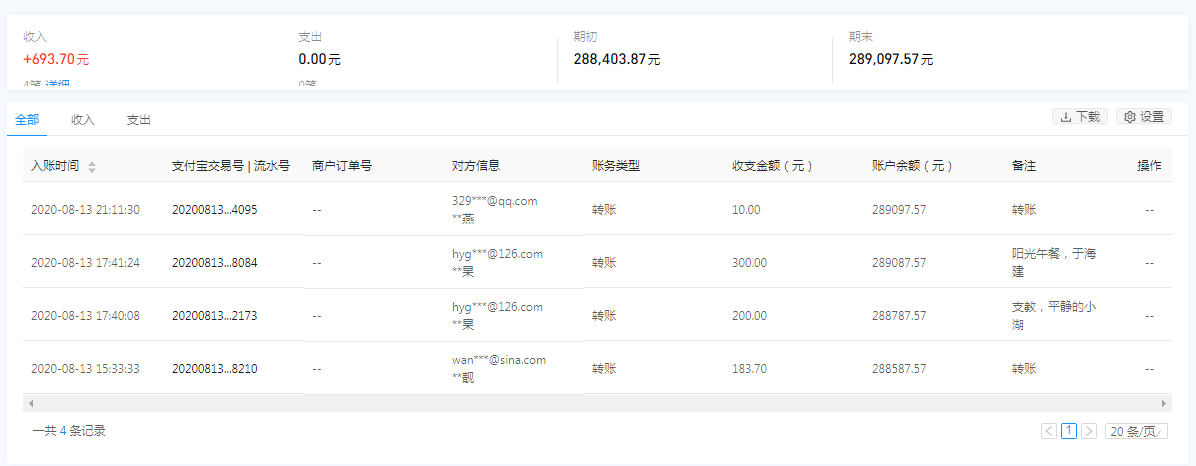Select the 全部 tab
Image resolution: width=1196 pixels, height=466 pixels.
click(27, 120)
